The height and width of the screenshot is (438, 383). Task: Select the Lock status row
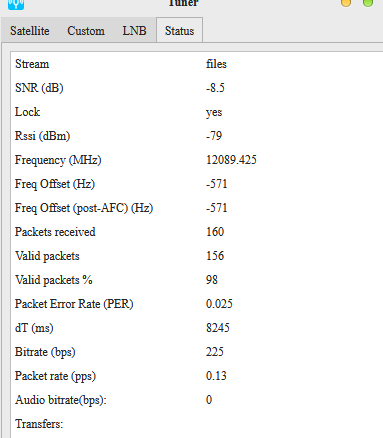click(x=197, y=112)
